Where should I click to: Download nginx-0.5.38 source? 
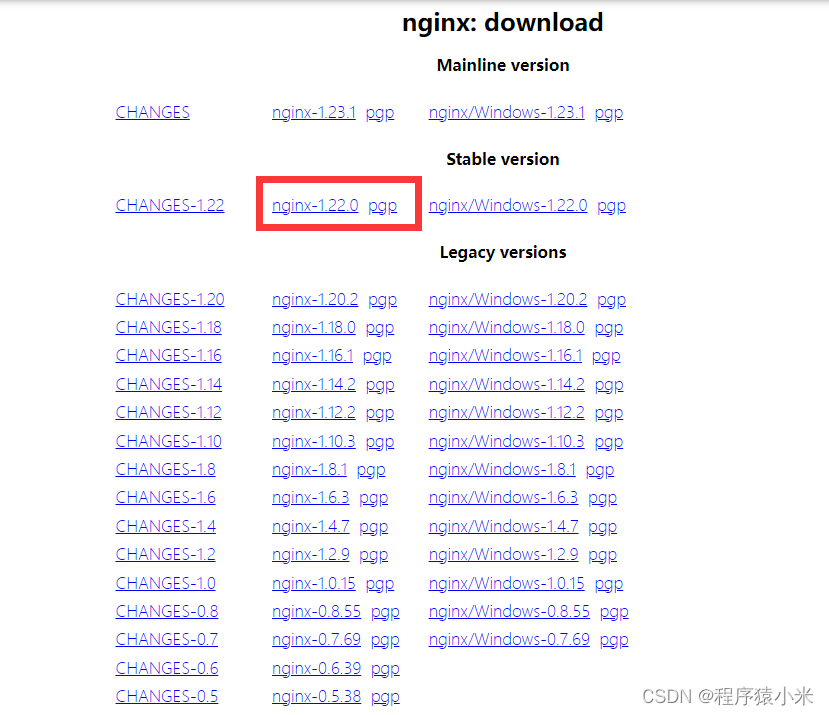(316, 697)
